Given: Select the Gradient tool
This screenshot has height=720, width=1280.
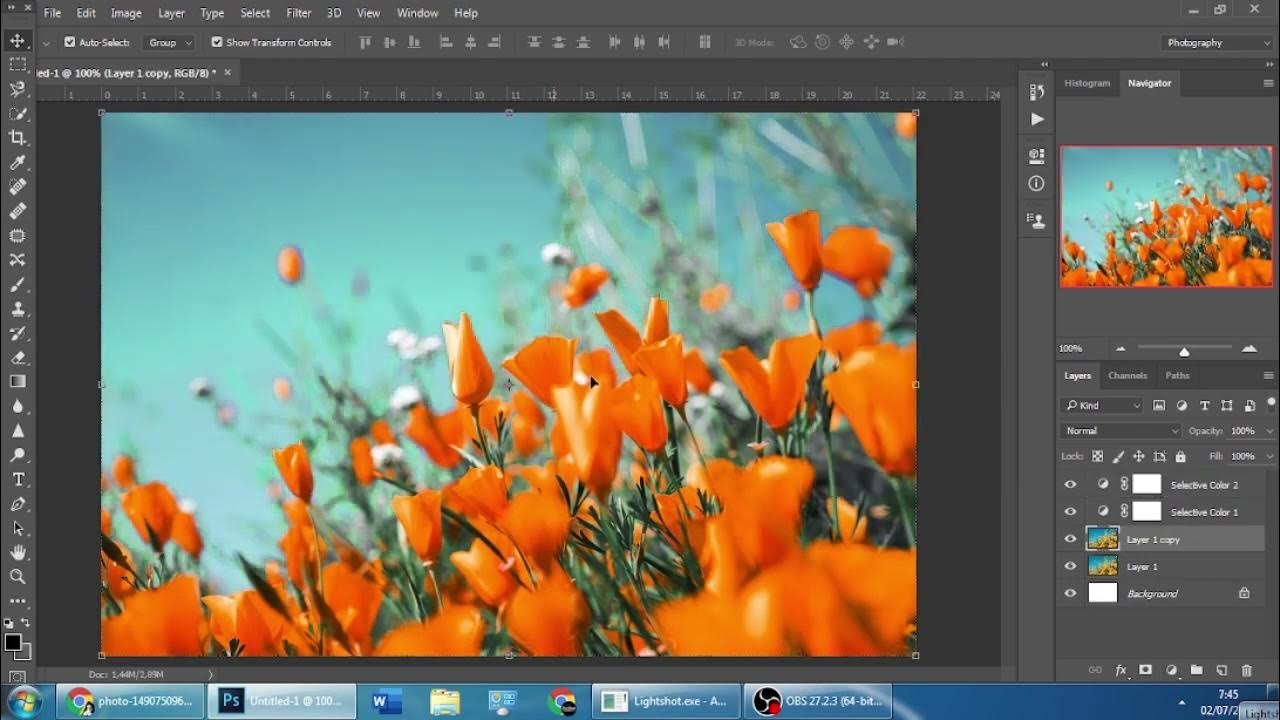Looking at the screenshot, I should coord(17,381).
